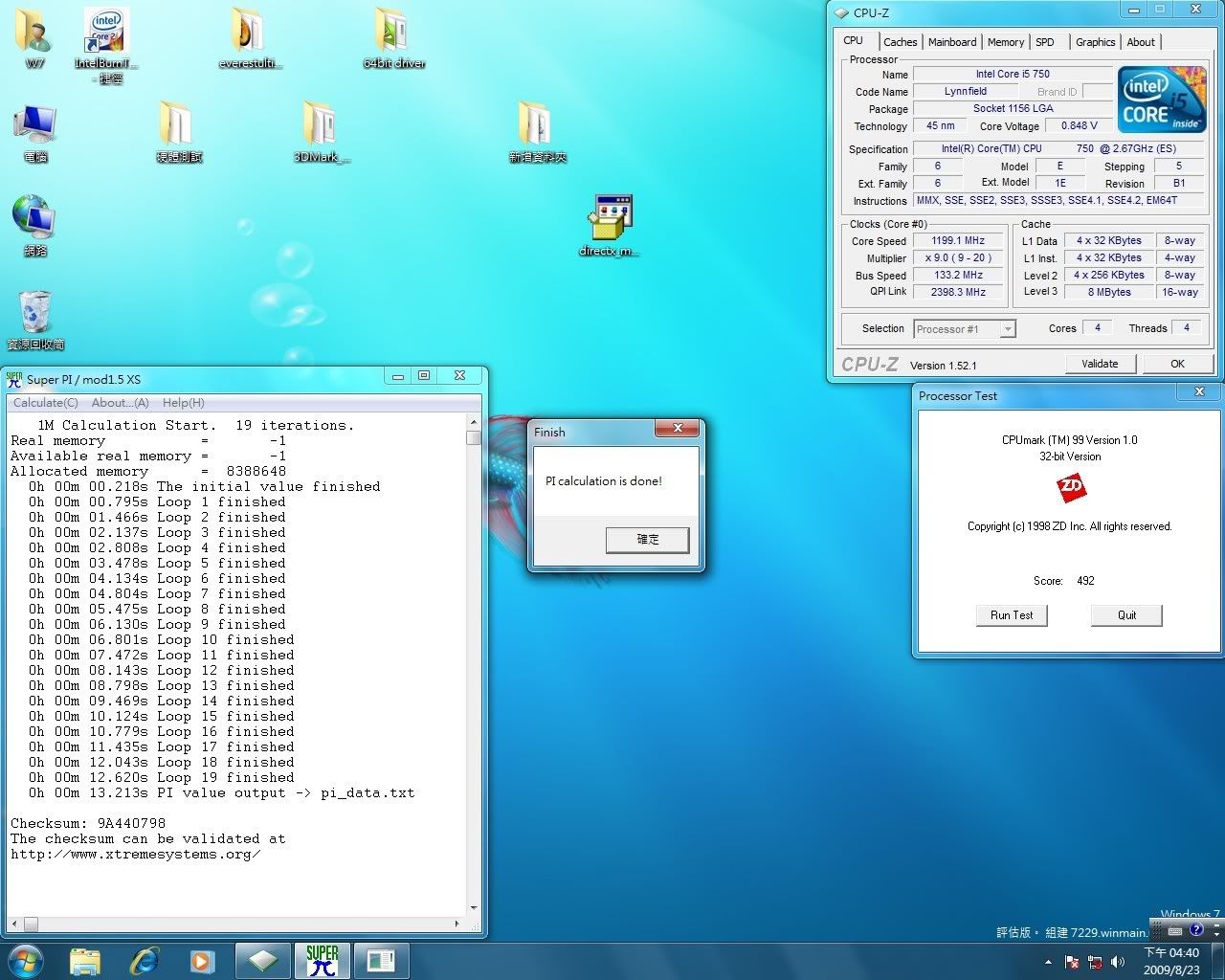Viewport: 1225px width, 980px height.
Task: Open Windows Media Player taskbar icon
Action: pos(202,961)
